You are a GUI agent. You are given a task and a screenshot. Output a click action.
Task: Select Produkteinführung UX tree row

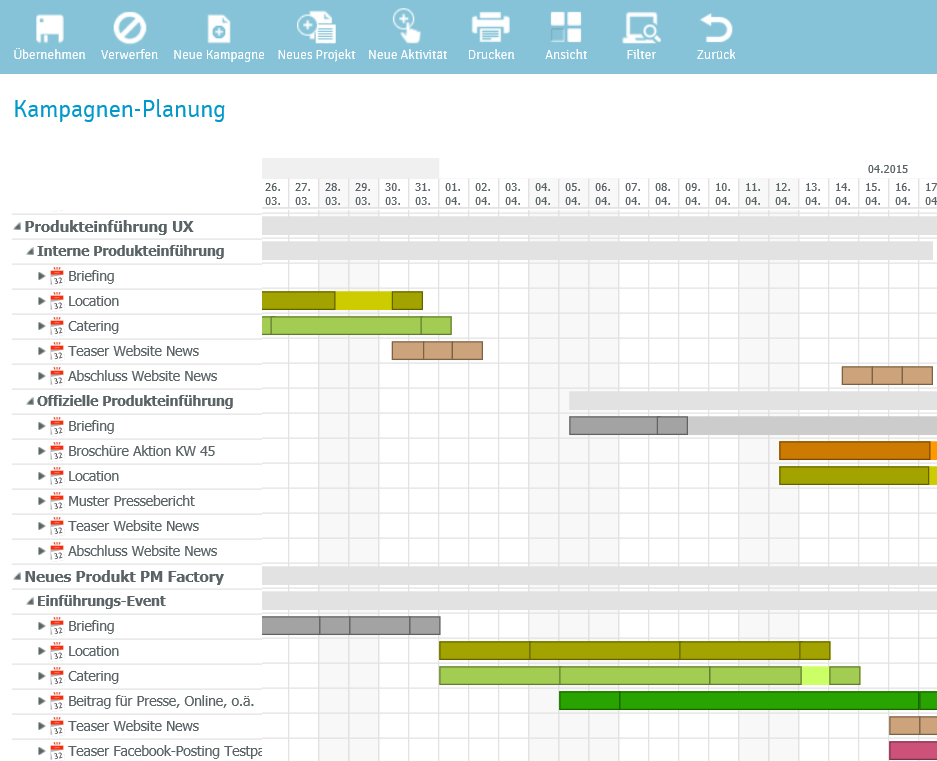point(137,227)
